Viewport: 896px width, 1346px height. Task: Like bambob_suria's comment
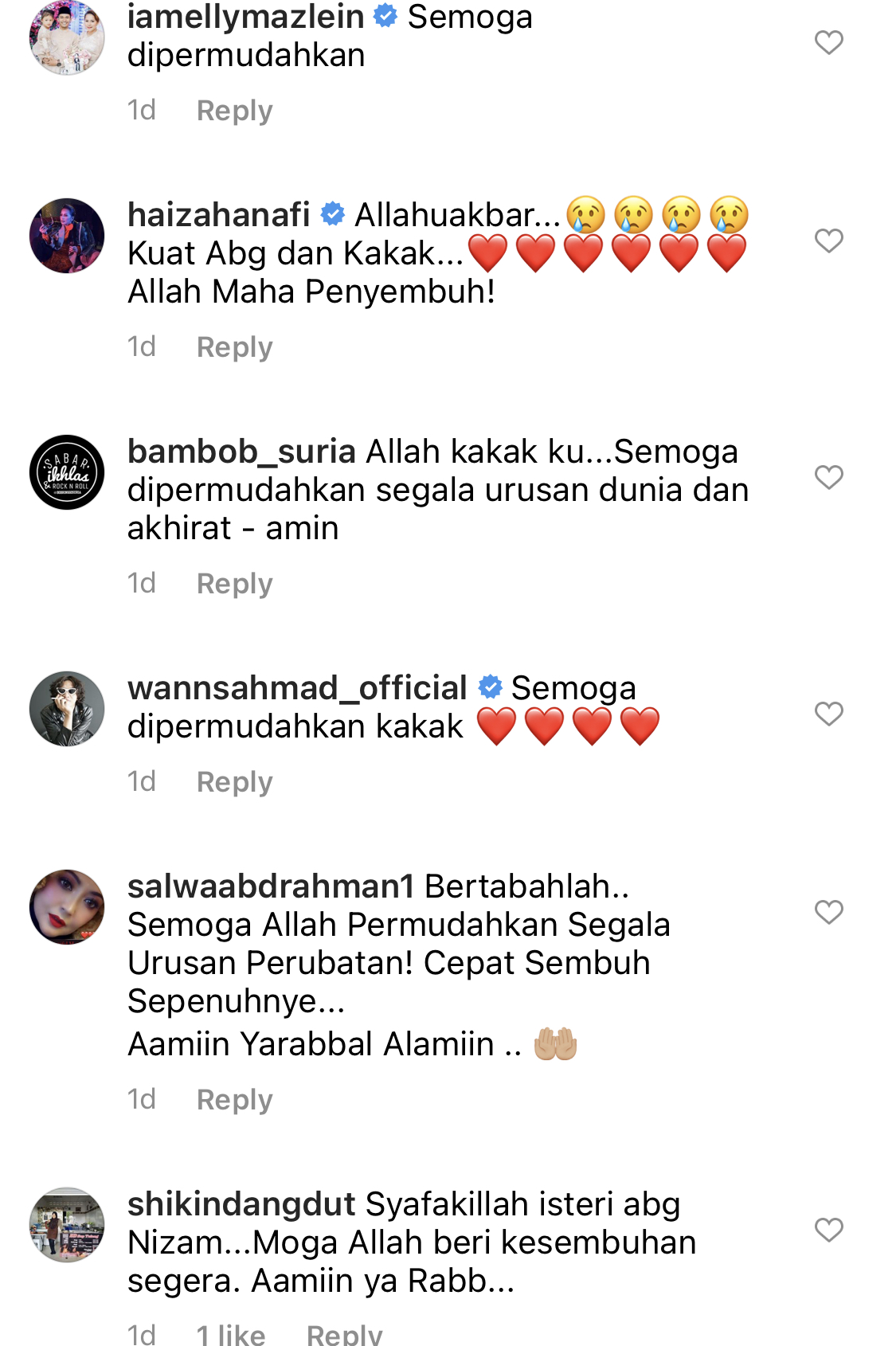coord(828,477)
